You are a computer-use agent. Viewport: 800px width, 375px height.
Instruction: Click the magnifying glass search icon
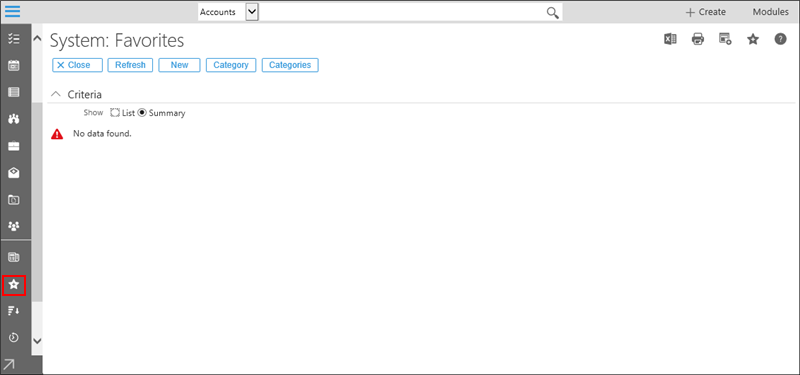tap(553, 12)
